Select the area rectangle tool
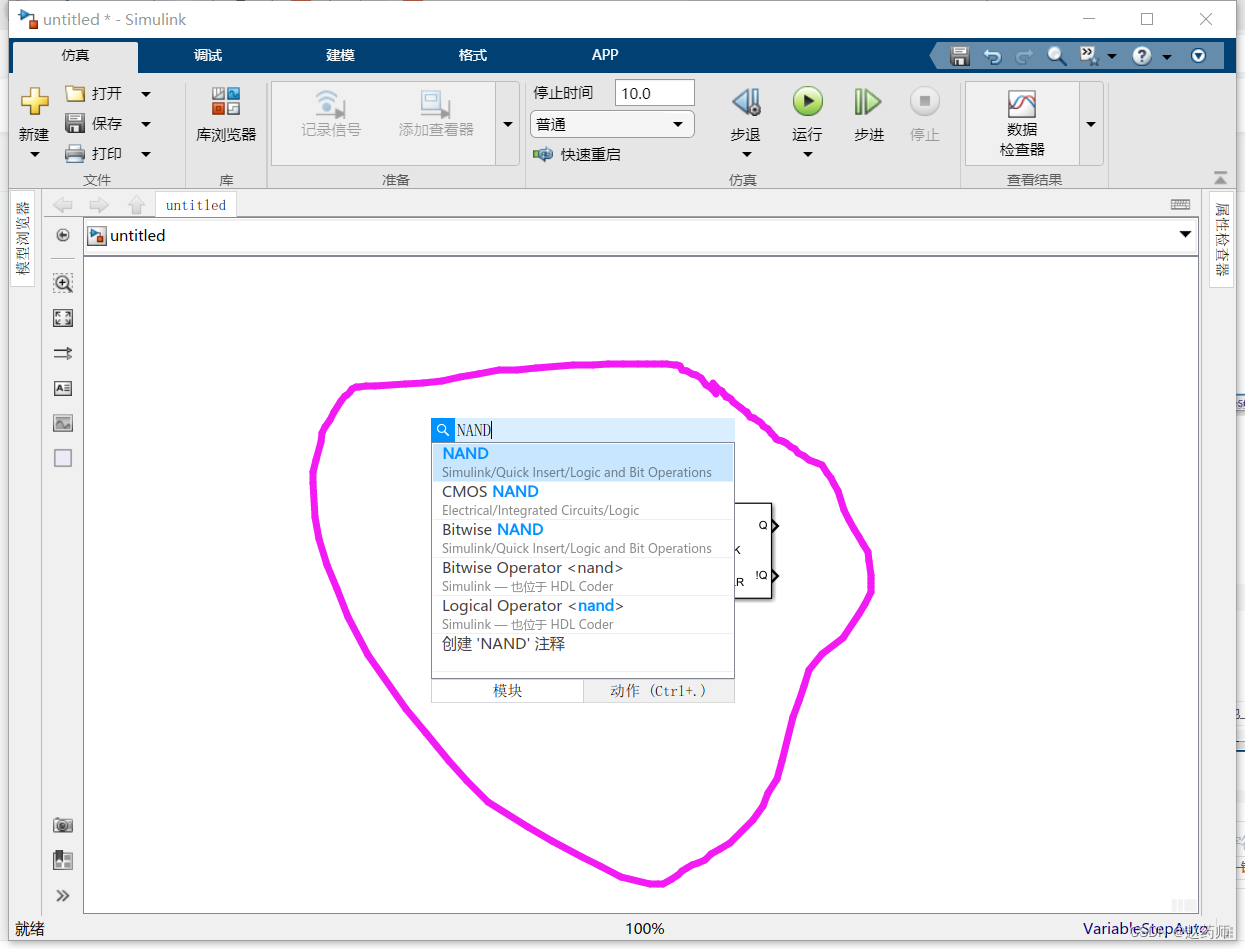Viewport: 1245px width, 949px height. 63,458
